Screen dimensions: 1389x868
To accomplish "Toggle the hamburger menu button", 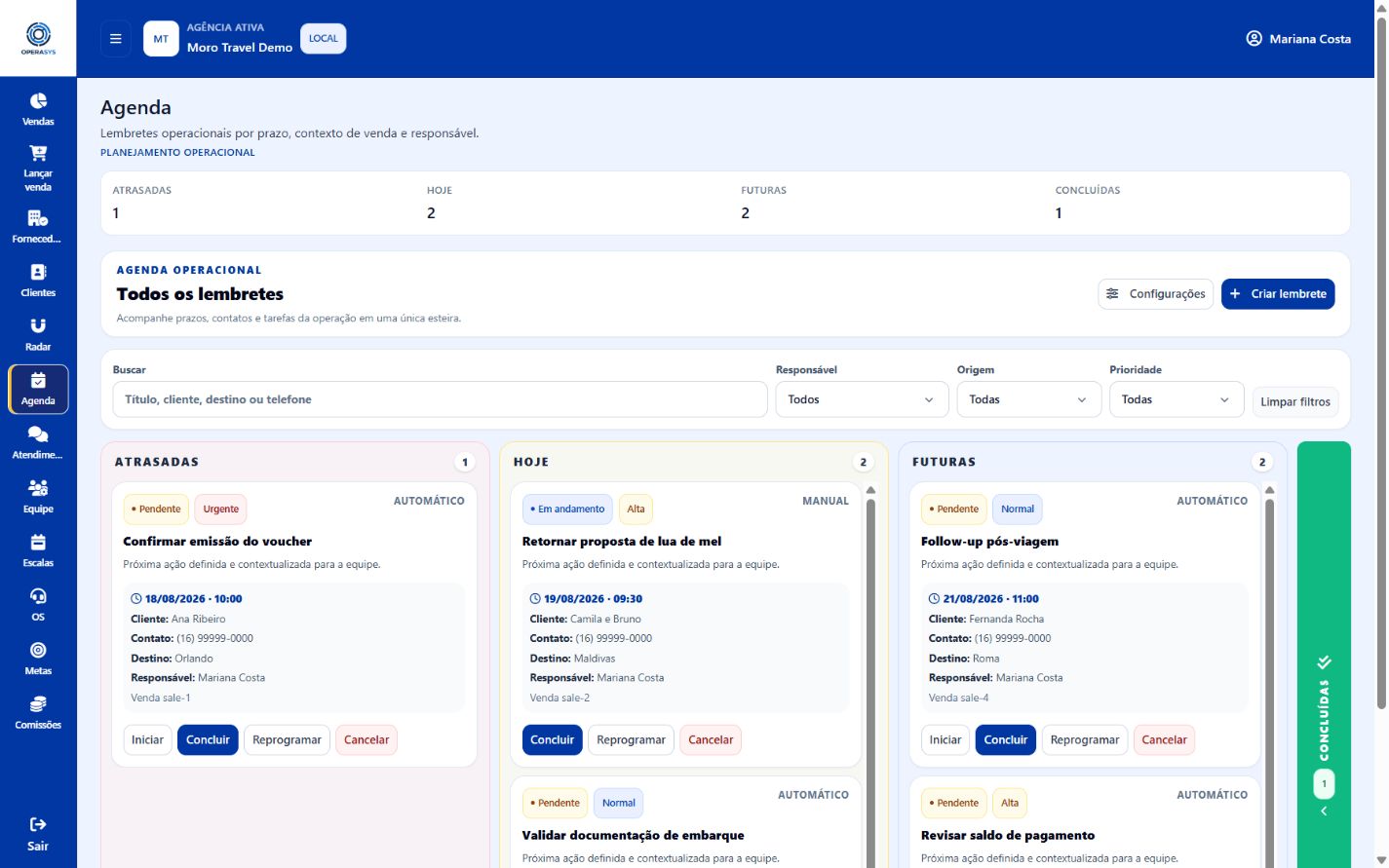I will [x=116, y=39].
